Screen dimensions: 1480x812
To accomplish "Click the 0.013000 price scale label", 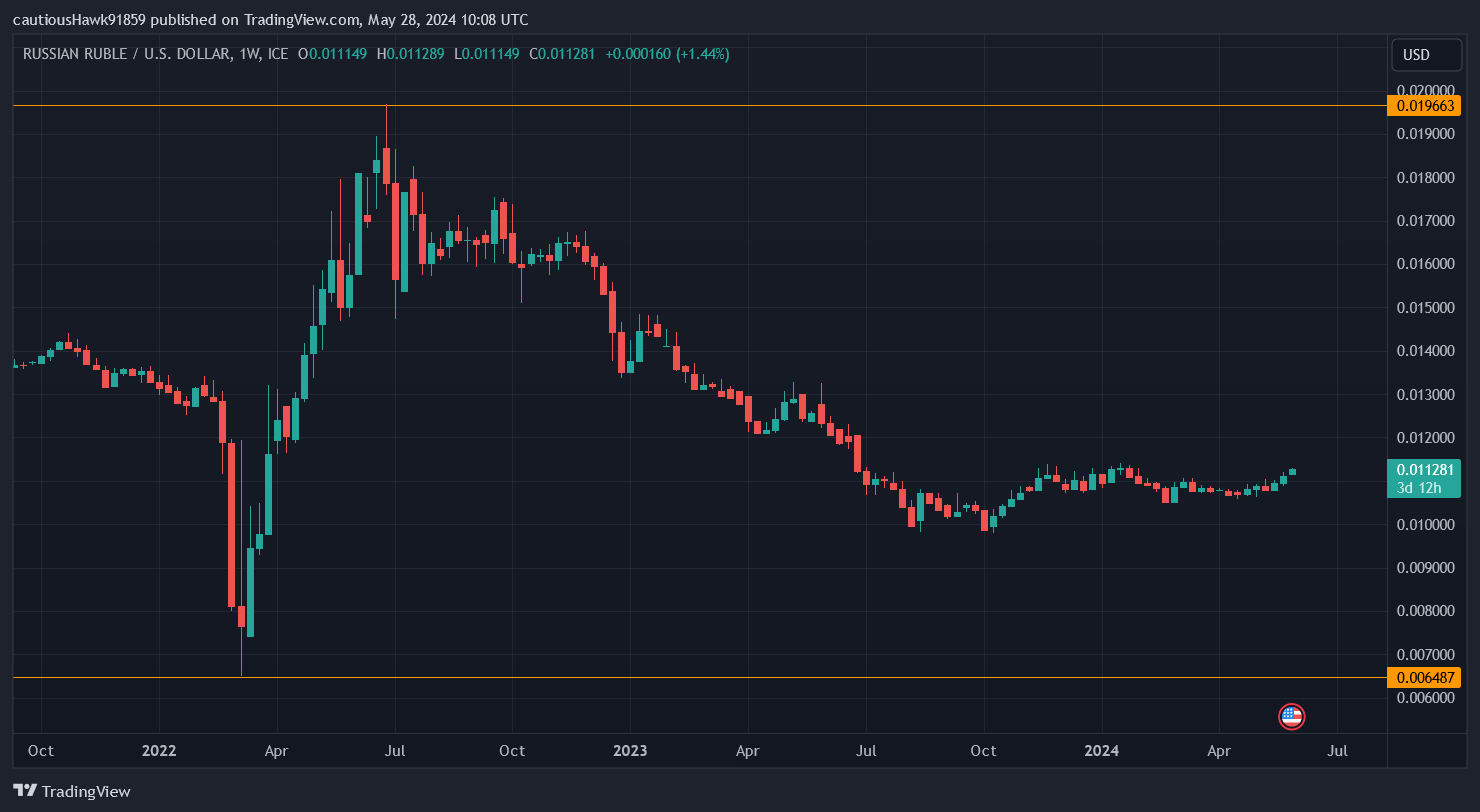I will pos(1425,394).
